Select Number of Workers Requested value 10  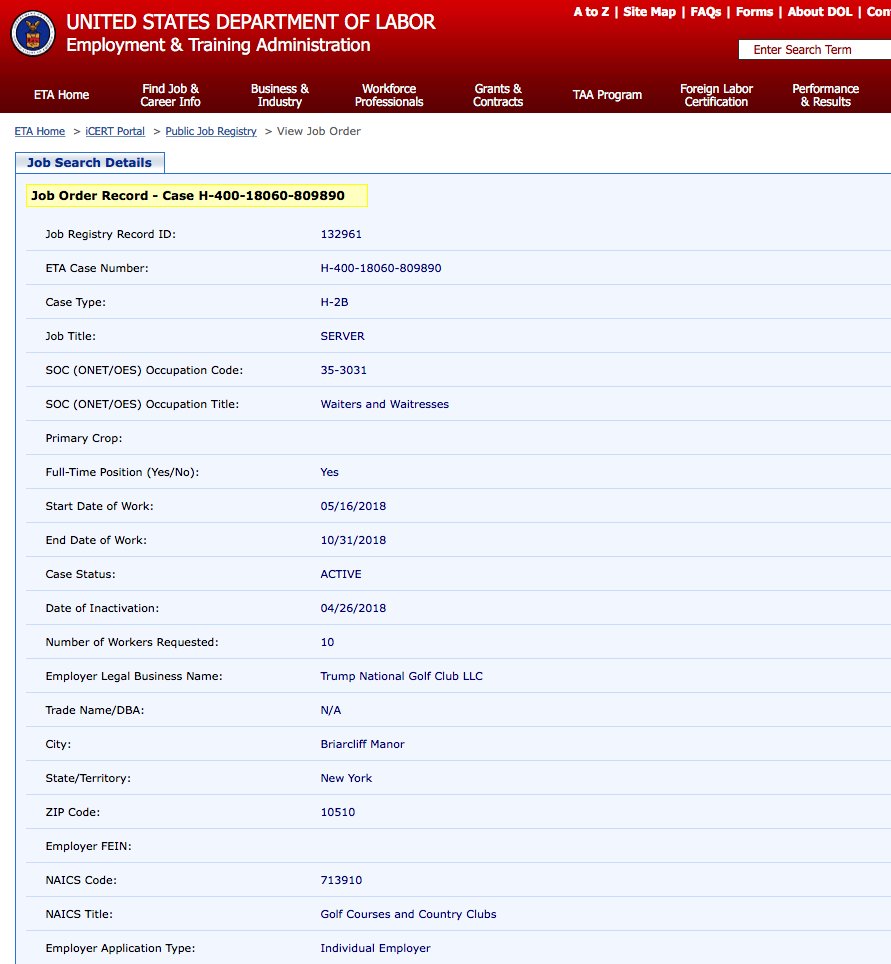(x=327, y=642)
